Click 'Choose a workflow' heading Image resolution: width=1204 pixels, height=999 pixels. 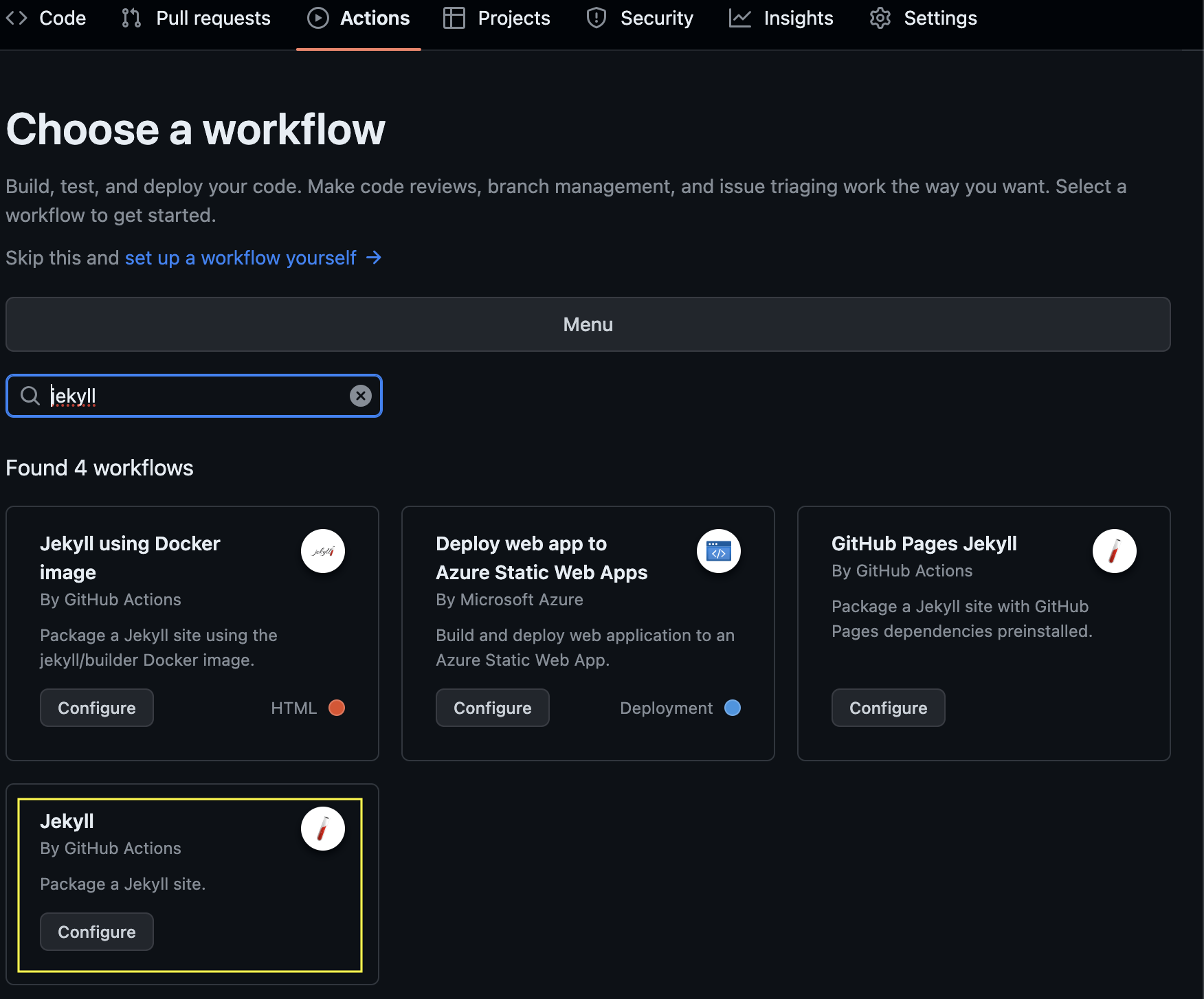click(196, 129)
